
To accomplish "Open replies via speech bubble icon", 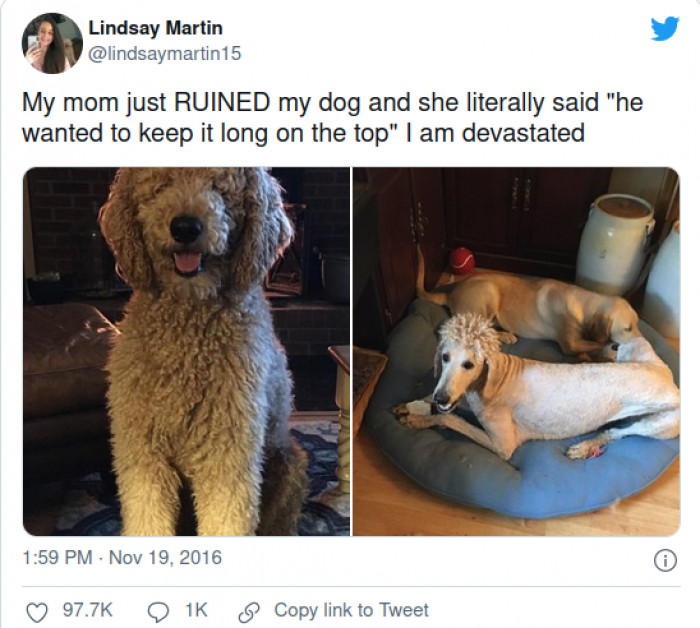I will click(x=158, y=612).
